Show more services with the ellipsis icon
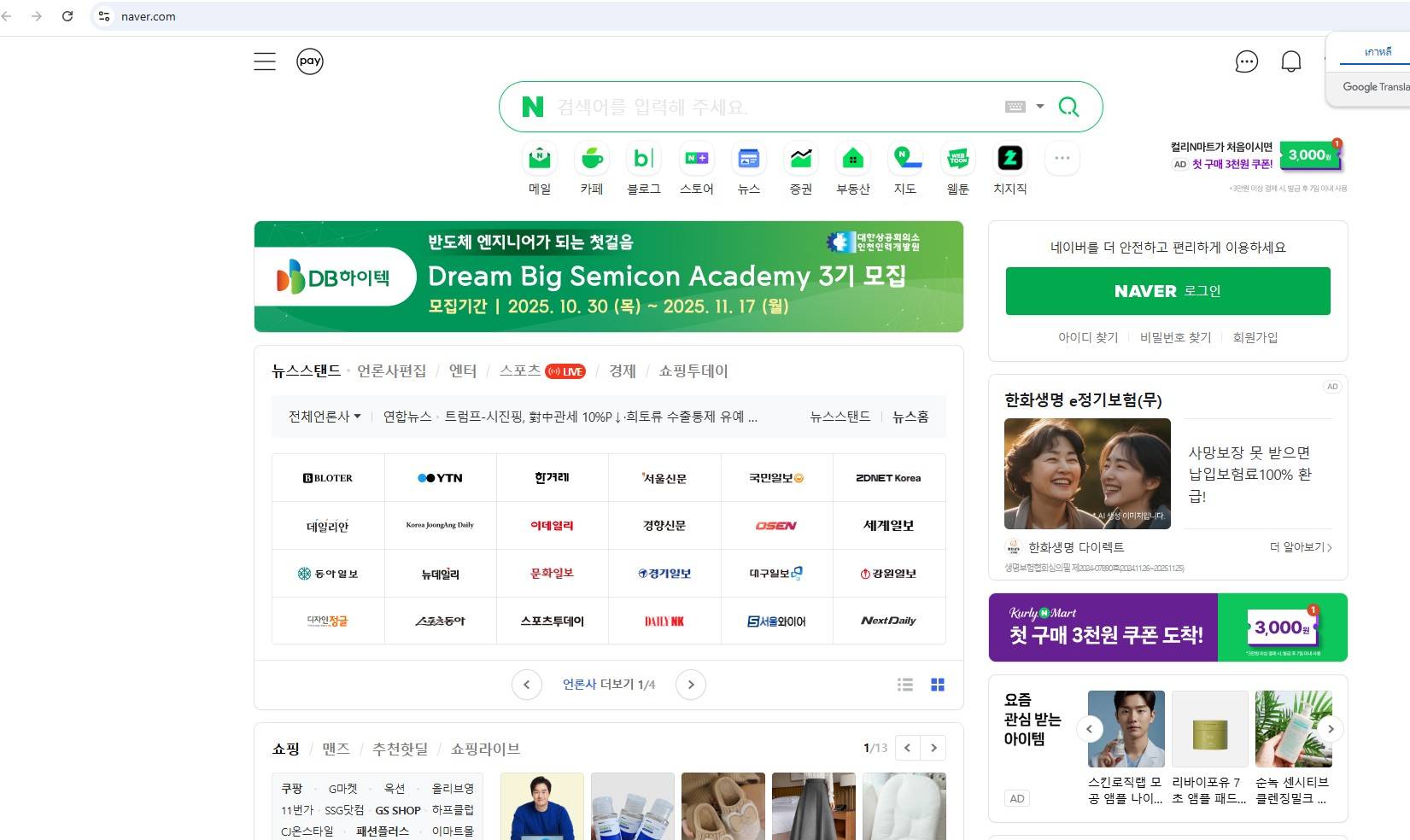Viewport: 1410px width, 840px height. (x=1062, y=158)
